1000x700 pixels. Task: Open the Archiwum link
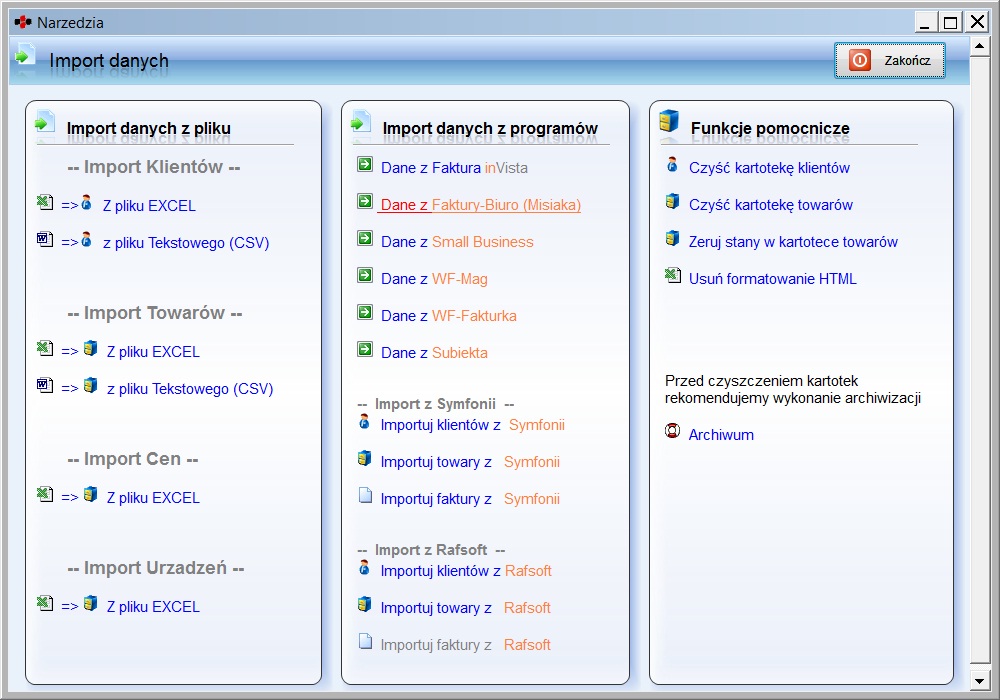pyautogui.click(x=721, y=435)
